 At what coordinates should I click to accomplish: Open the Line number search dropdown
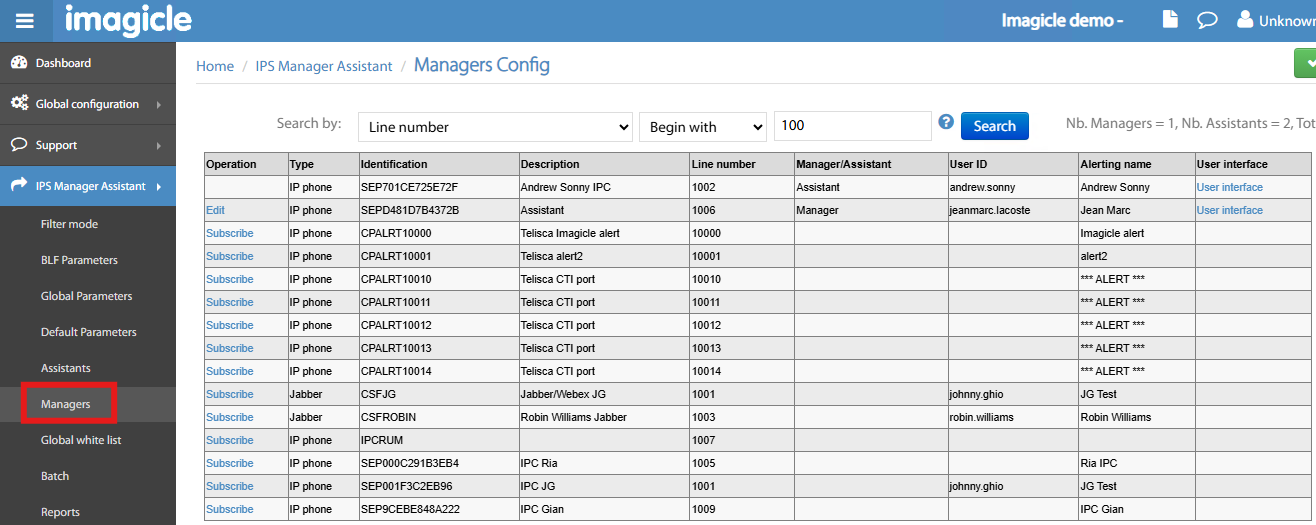(x=495, y=127)
